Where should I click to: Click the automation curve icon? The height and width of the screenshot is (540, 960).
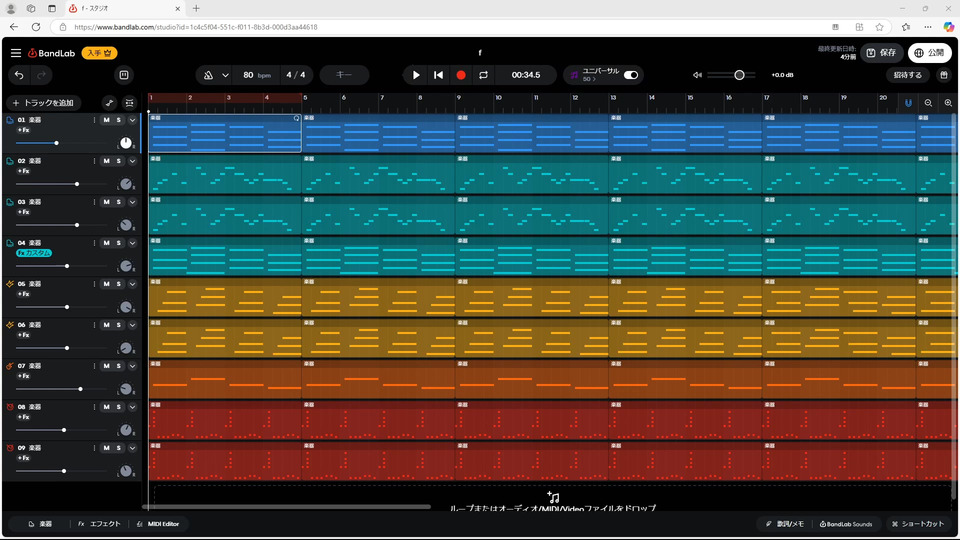(x=109, y=103)
